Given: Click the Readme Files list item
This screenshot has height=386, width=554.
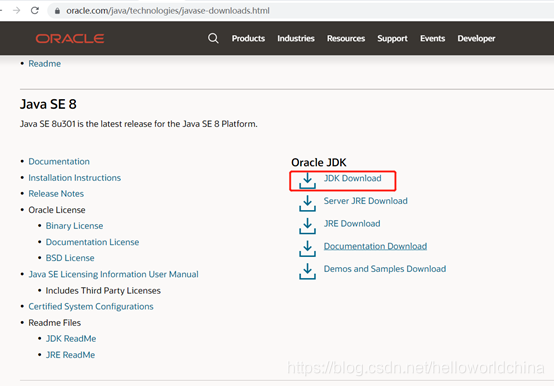Looking at the screenshot, I should pyautogui.click(x=54, y=323).
